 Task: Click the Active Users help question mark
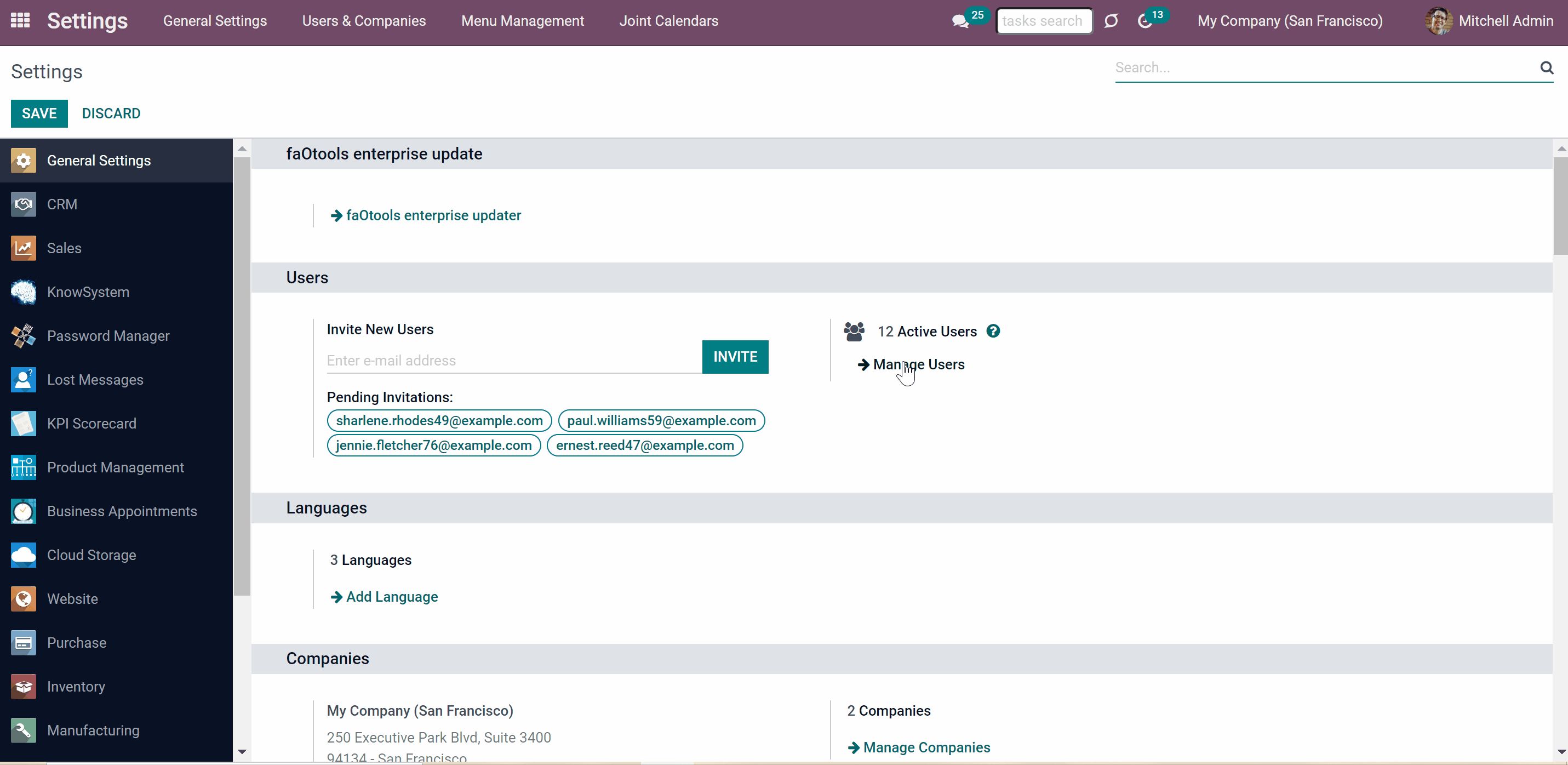[x=993, y=331]
